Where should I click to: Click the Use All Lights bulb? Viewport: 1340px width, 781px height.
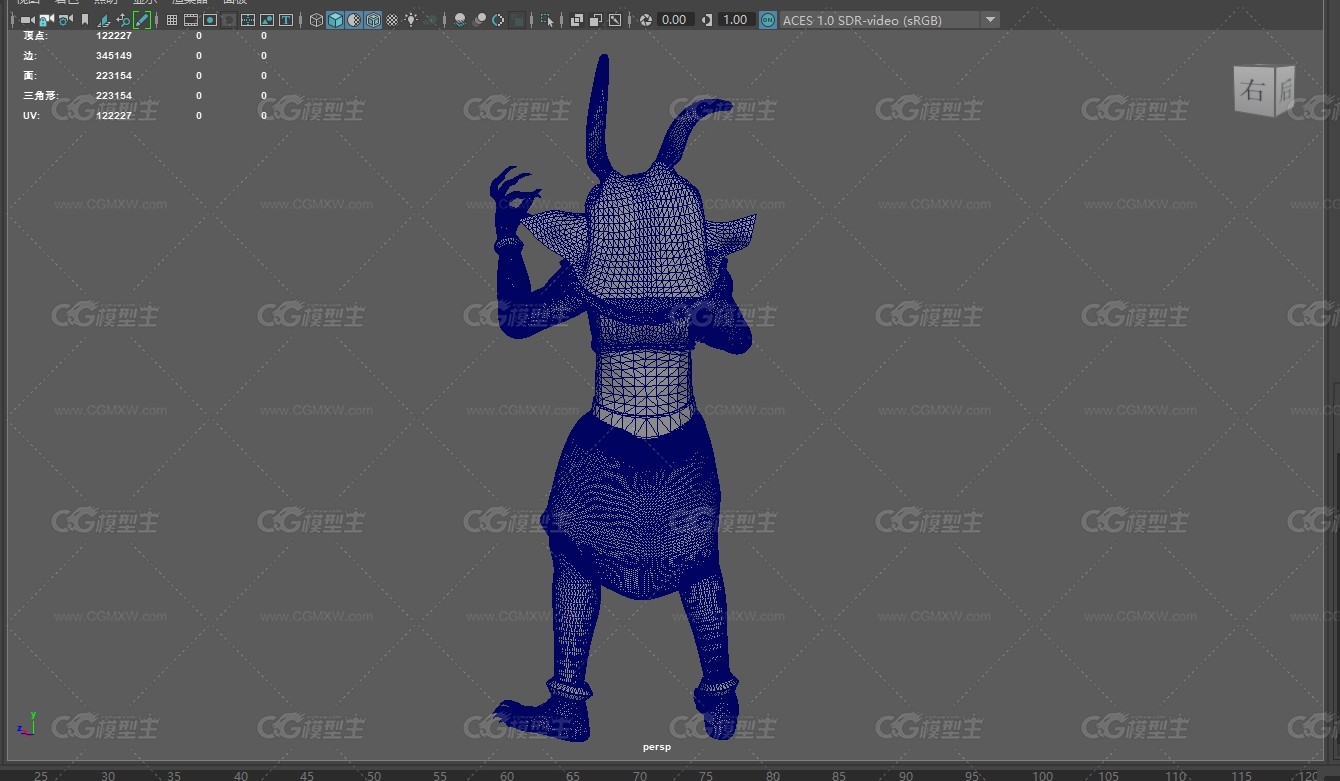pyautogui.click(x=411, y=20)
